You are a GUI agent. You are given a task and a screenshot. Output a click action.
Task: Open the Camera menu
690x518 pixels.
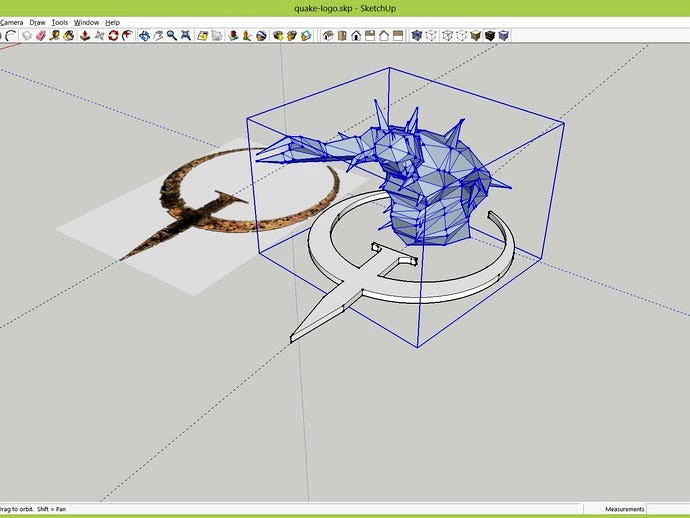point(11,22)
